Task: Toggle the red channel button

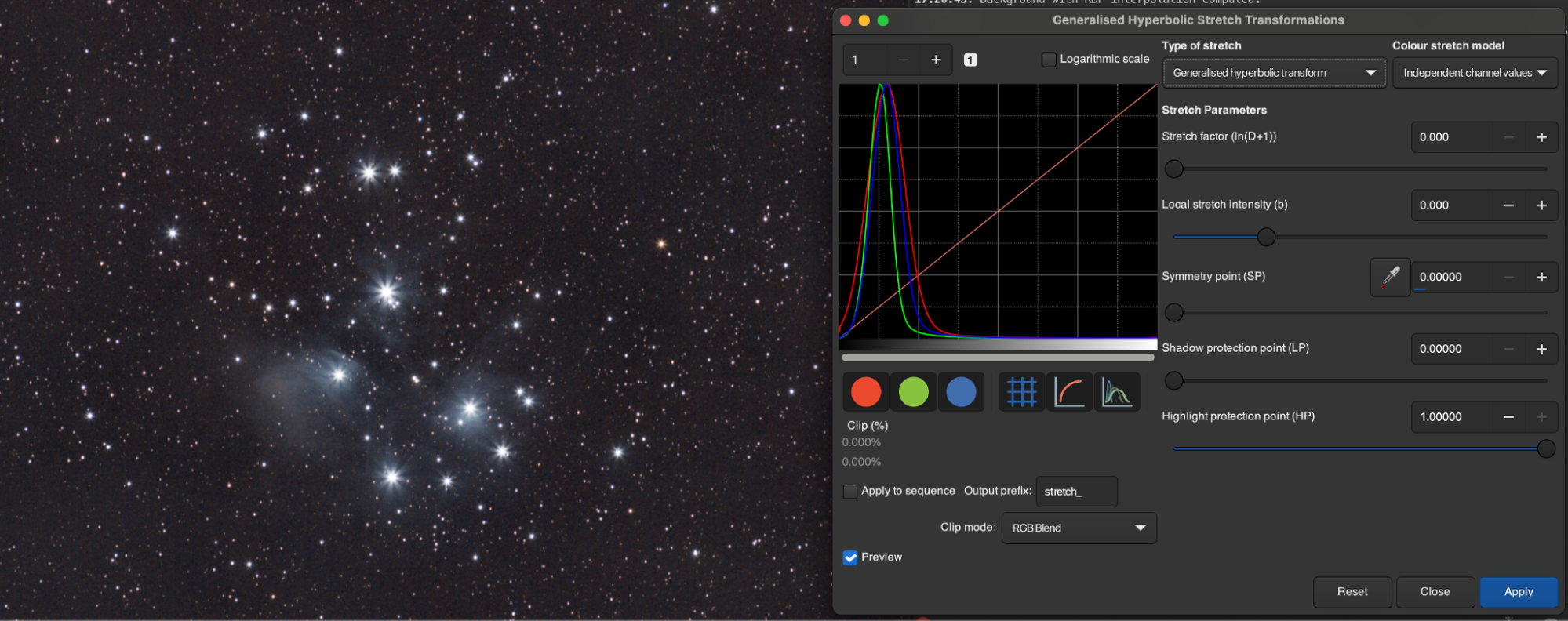Action: [866, 392]
